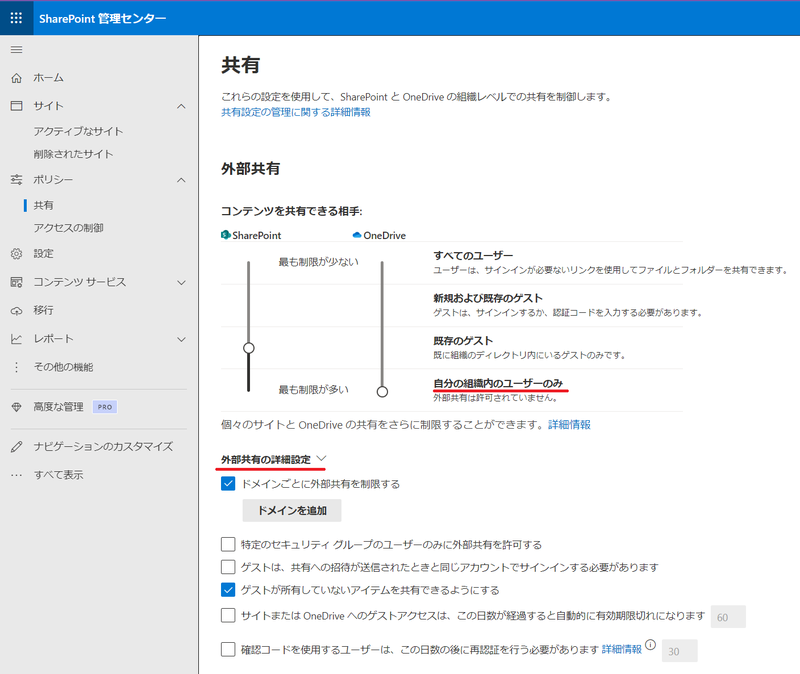Check the ゲストは同じアカウントでサインイン checkbox
Viewport: 800px width, 674px height.
coord(228,567)
